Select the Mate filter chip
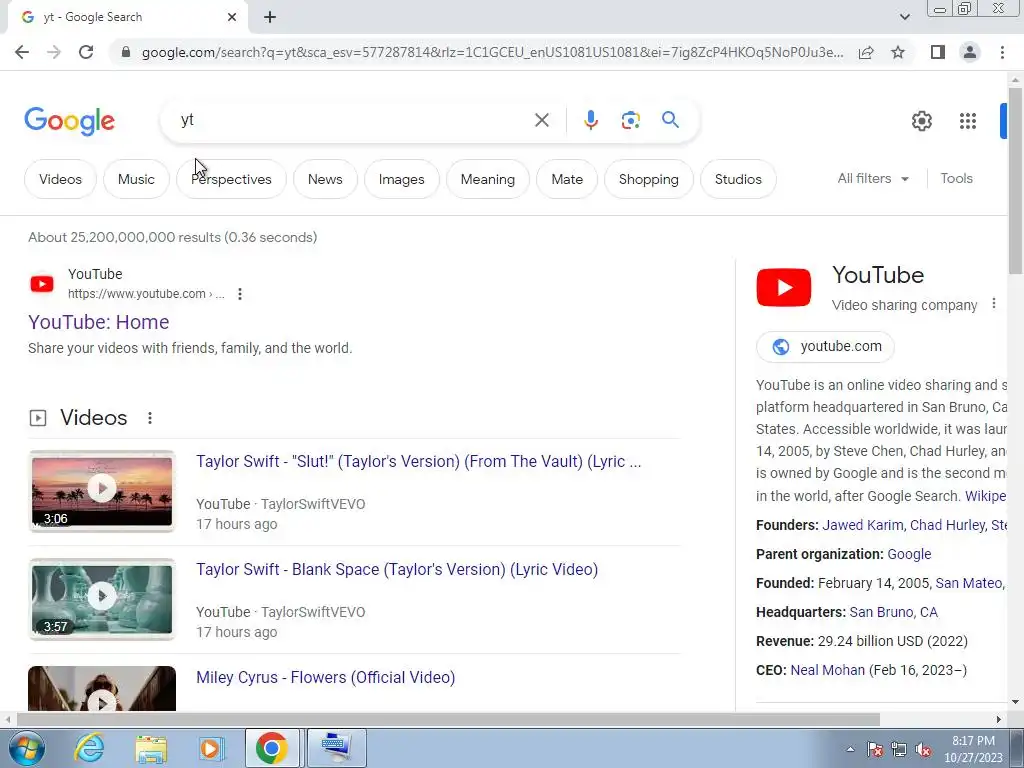 click(567, 179)
